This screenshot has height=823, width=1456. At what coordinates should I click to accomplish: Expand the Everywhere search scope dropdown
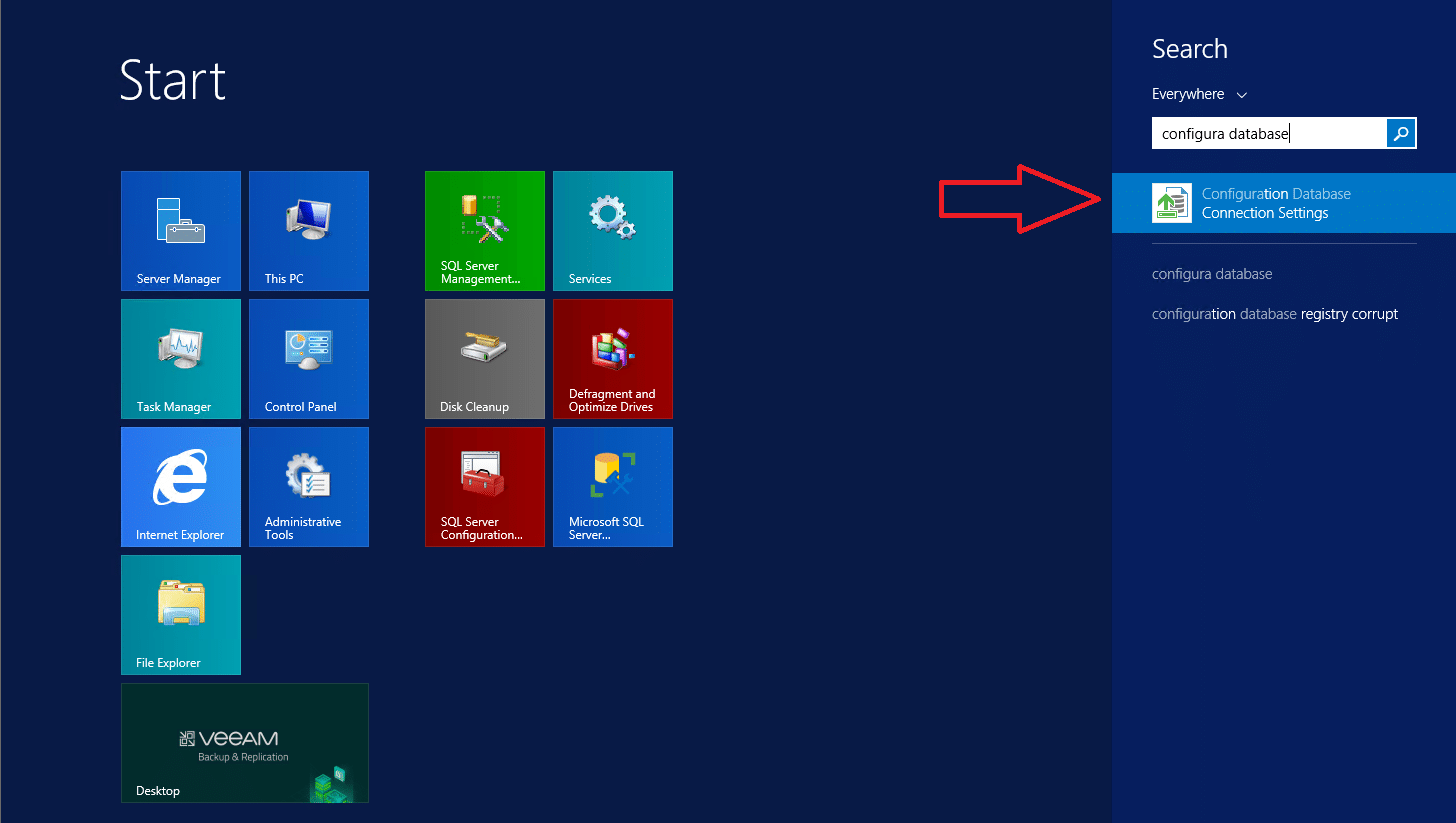(1200, 94)
